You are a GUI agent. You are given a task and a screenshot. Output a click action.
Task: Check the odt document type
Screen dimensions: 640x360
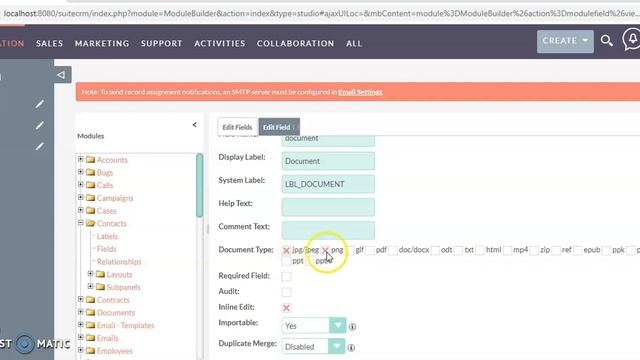436,250
